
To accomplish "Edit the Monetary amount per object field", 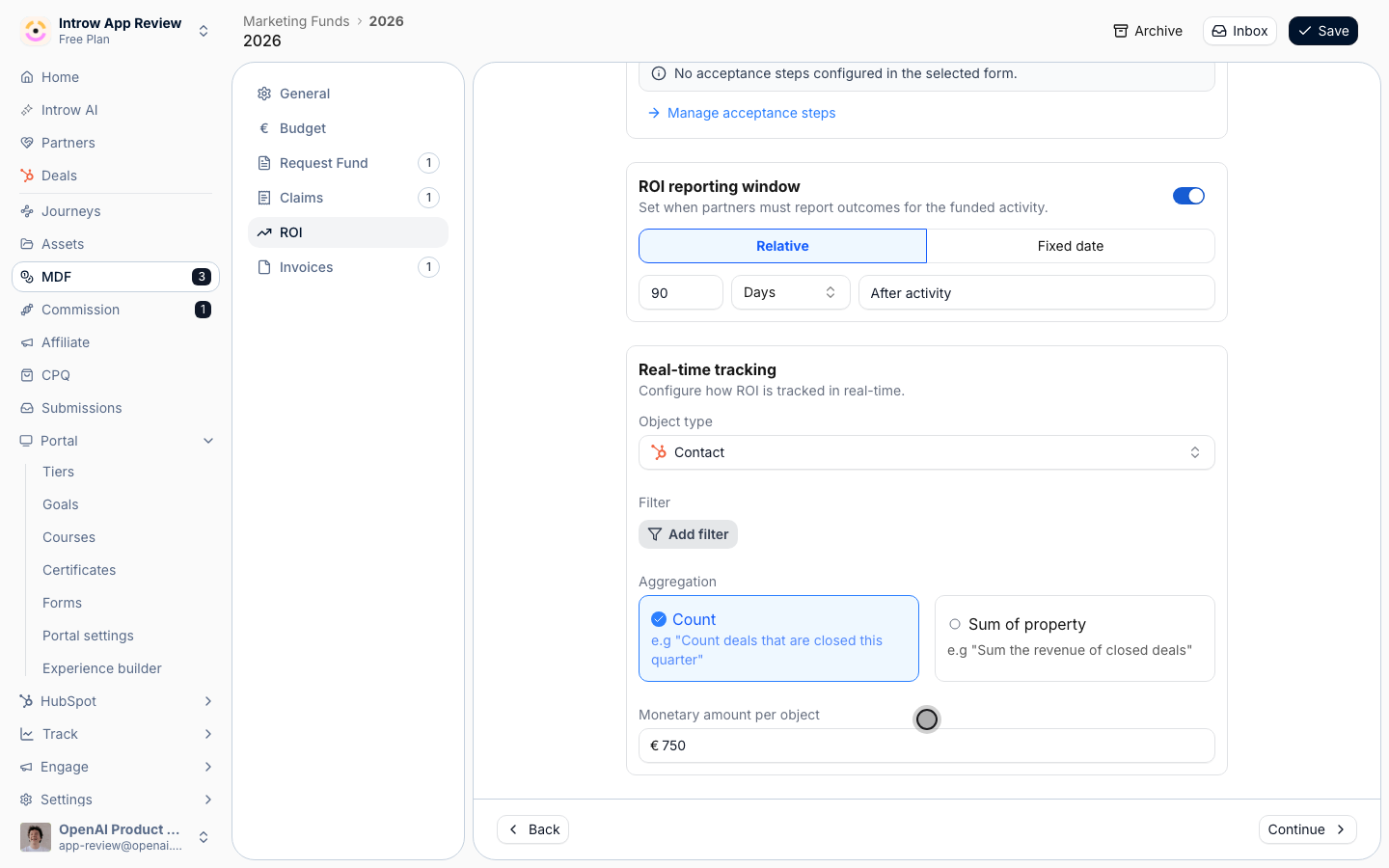I will tap(927, 746).
